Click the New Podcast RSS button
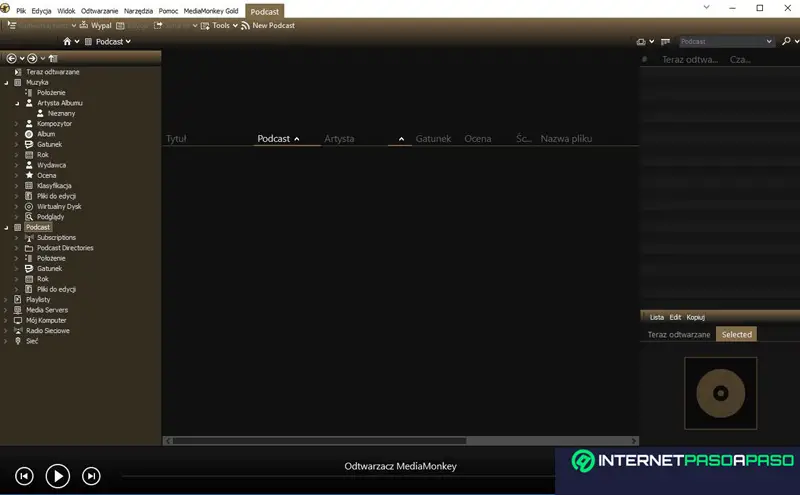 click(x=268, y=26)
